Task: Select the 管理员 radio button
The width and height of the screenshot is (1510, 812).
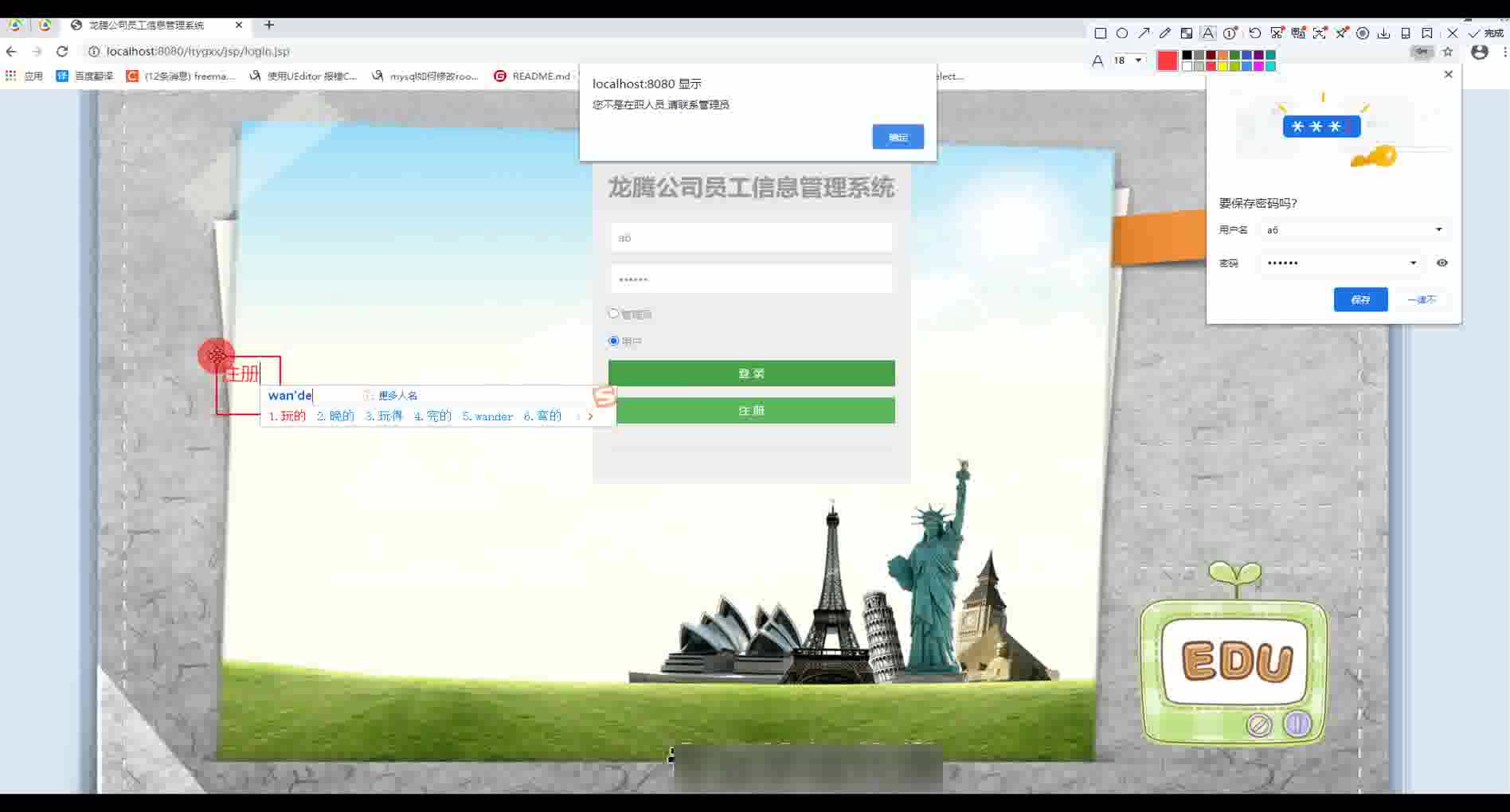Action: click(x=613, y=314)
